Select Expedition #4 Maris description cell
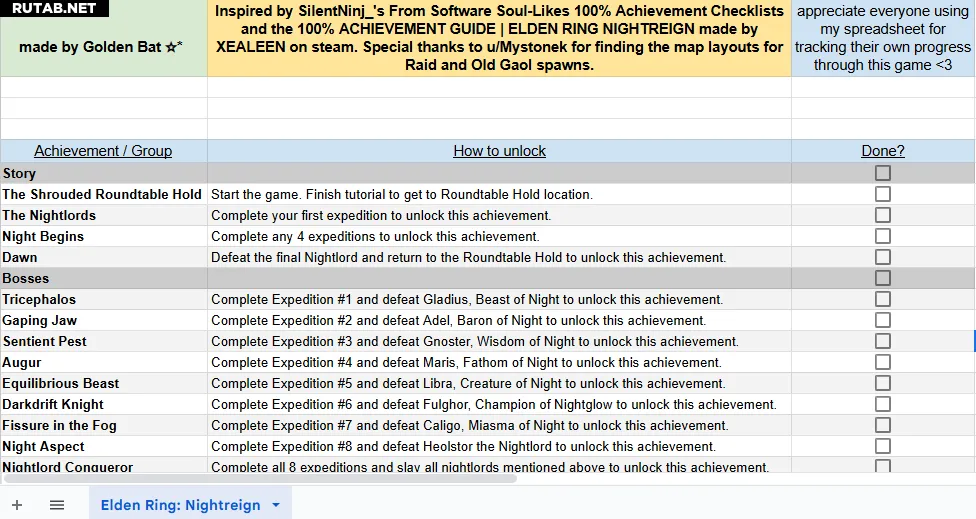This screenshot has height=519, width=976. pos(499,362)
